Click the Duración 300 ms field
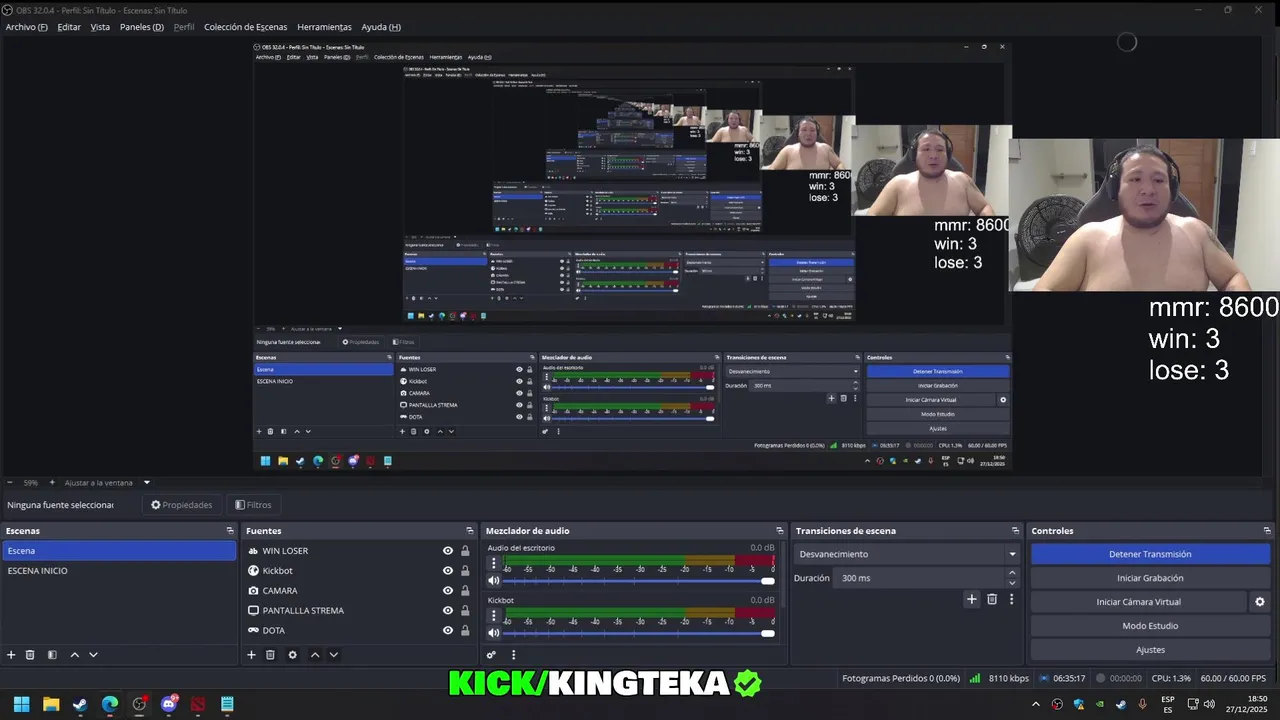The height and width of the screenshot is (720, 1280). (920, 578)
